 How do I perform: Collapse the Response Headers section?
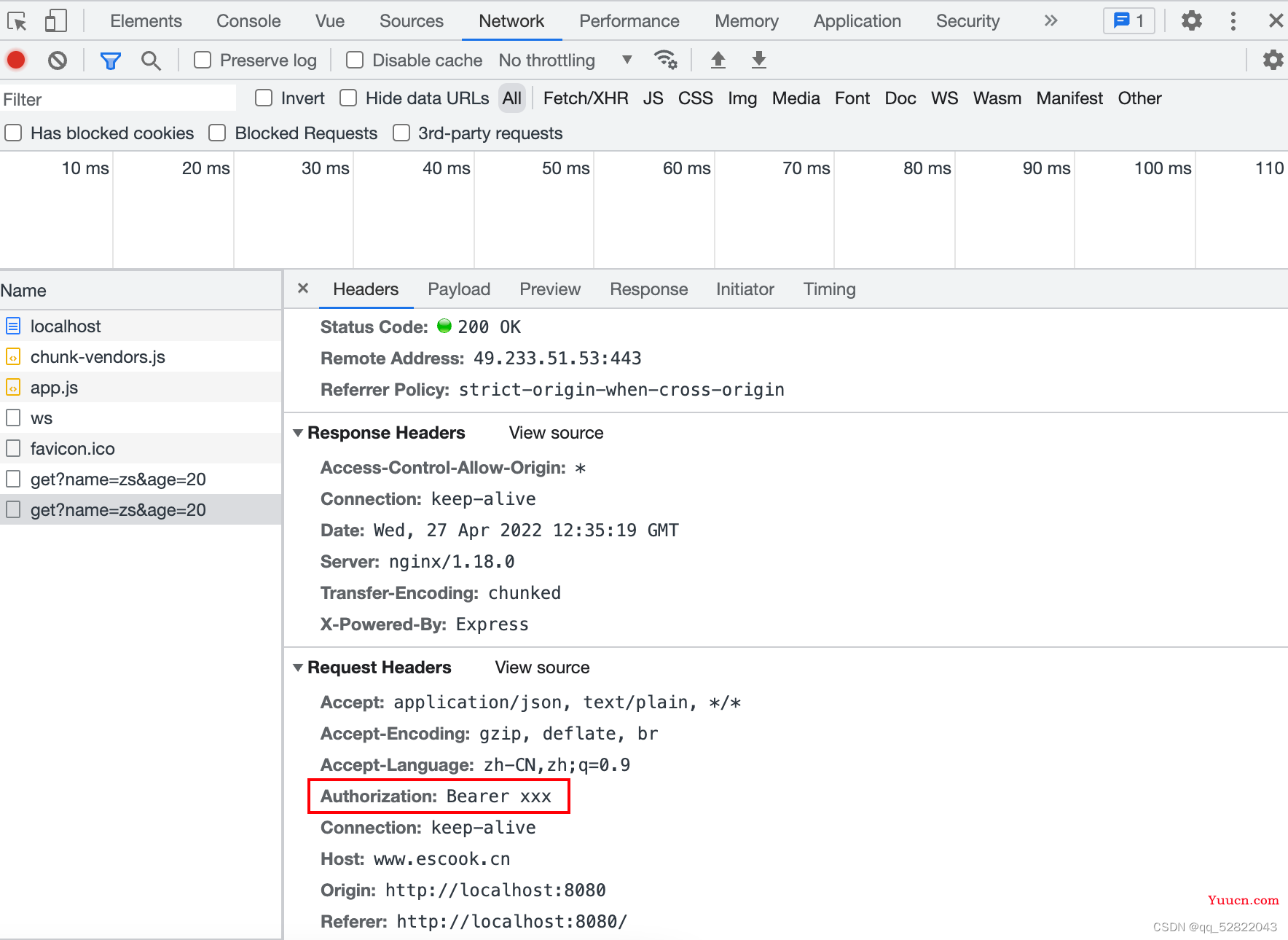[x=298, y=433]
